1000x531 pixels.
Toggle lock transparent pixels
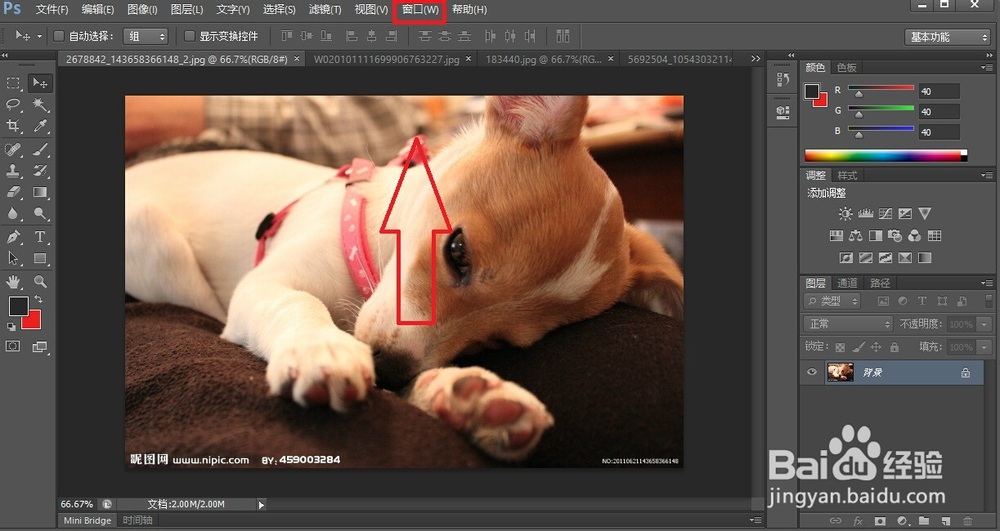click(x=840, y=347)
